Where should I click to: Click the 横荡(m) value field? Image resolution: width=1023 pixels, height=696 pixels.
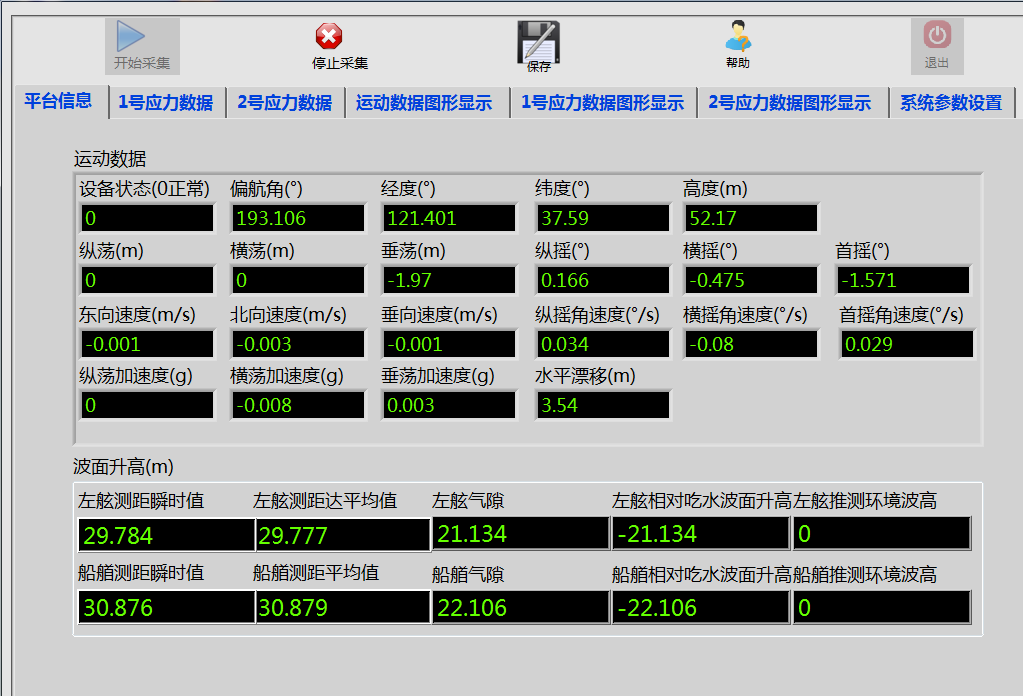(x=298, y=280)
